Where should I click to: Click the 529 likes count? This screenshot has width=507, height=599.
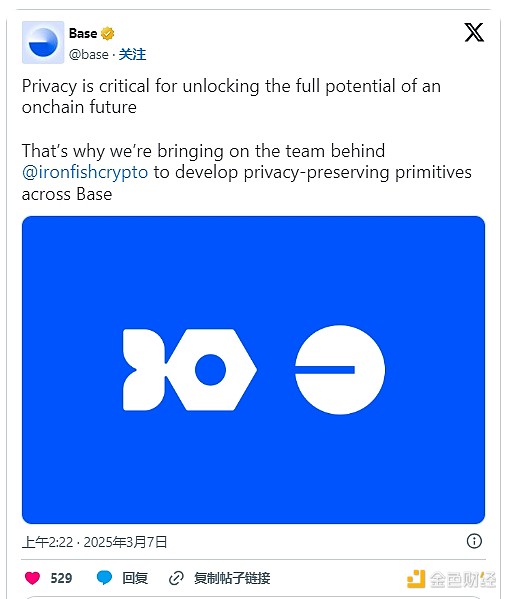[61, 578]
